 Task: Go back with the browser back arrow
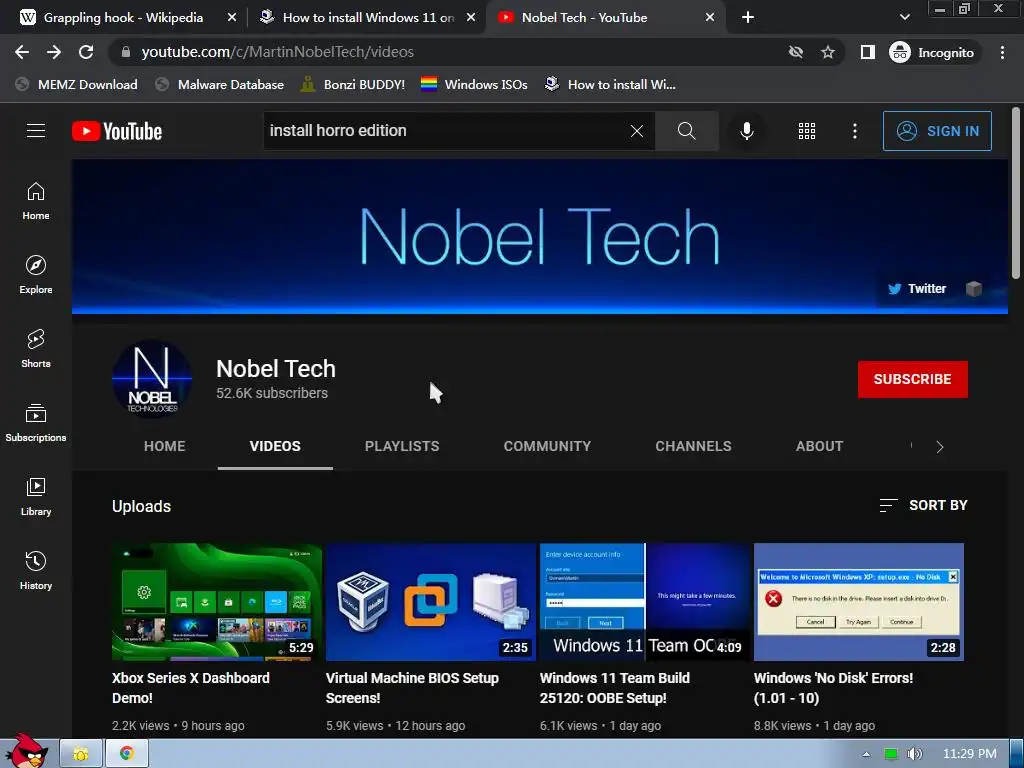coord(22,52)
